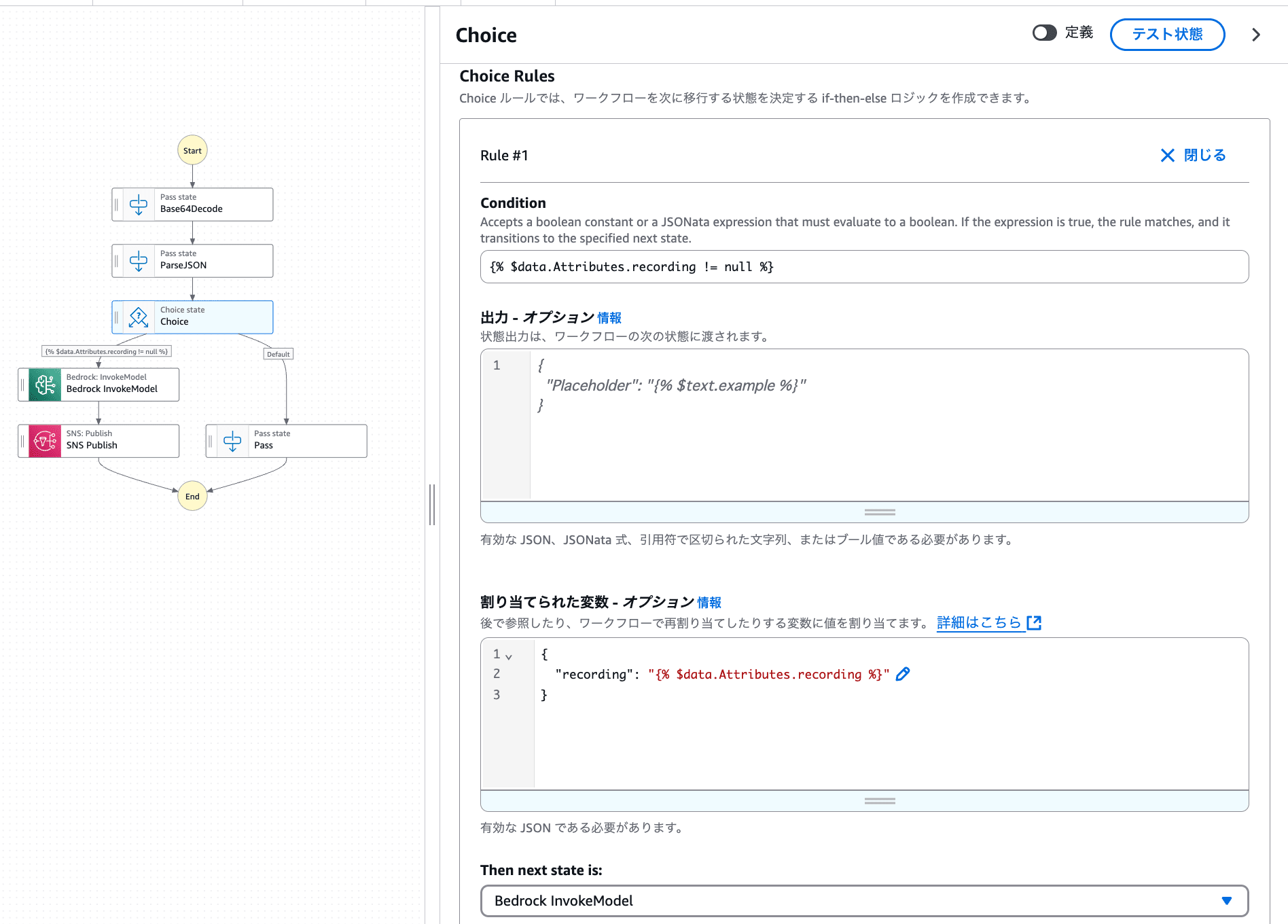1288x924 pixels.
Task: Click the Choice panel title
Action: click(486, 35)
